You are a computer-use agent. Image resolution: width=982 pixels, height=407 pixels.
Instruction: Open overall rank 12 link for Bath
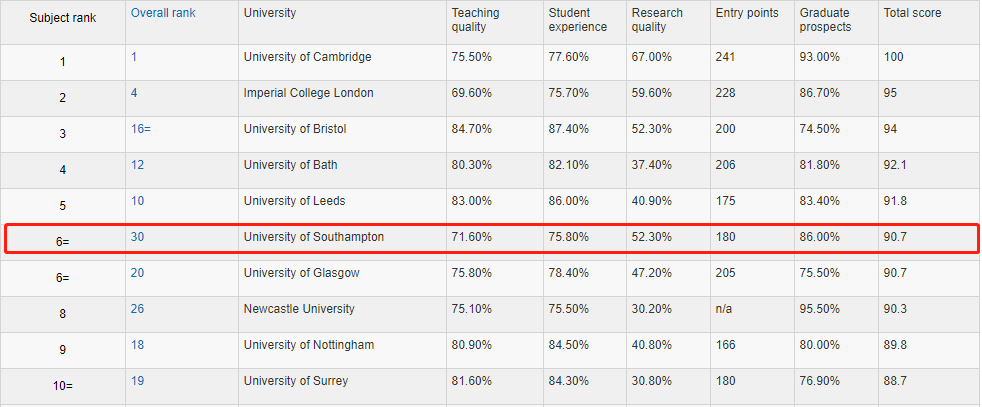137,165
